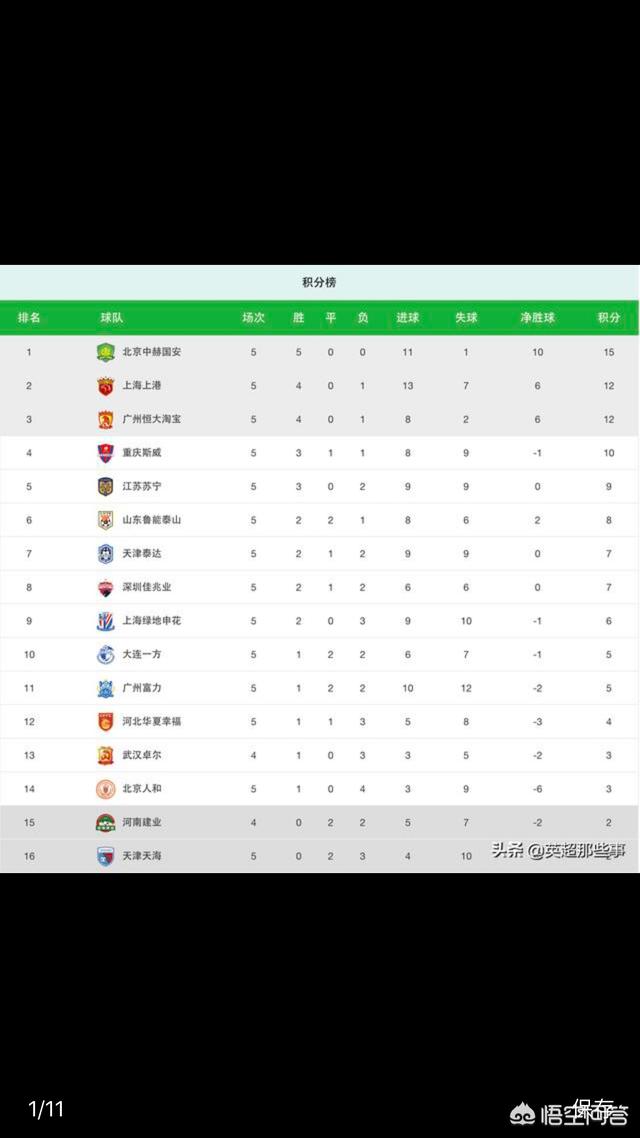Click the Shanghai Shenhua (上海绿地申花) crest
Viewport: 640px width, 1138px height.
pyautogui.click(x=106, y=621)
